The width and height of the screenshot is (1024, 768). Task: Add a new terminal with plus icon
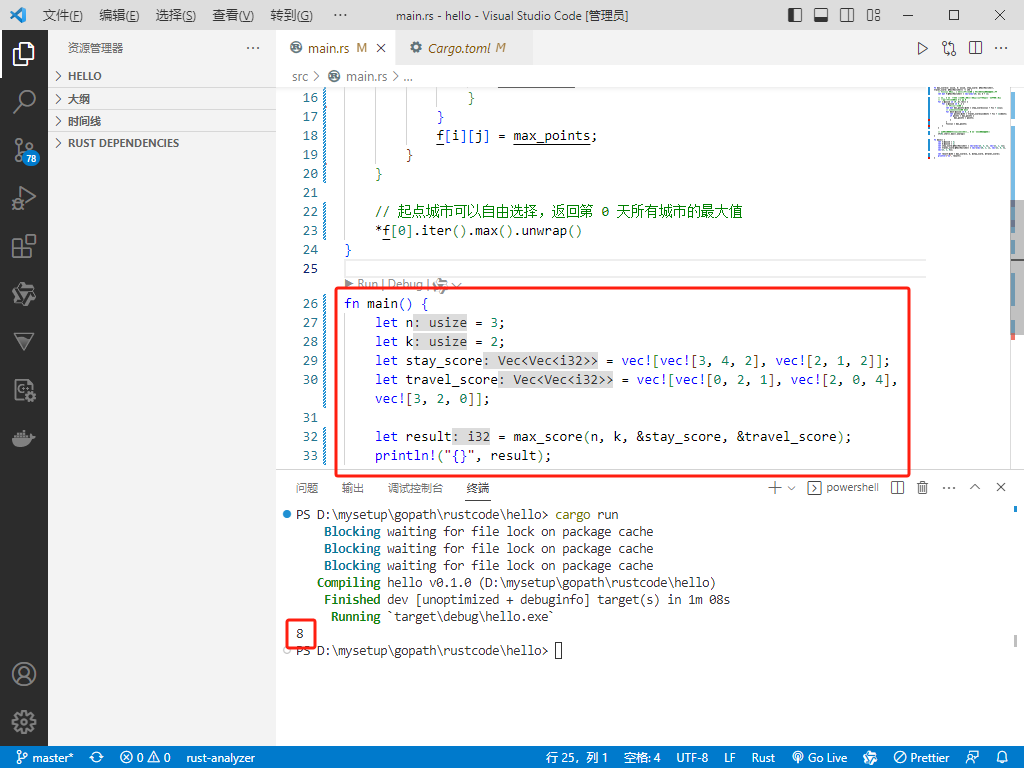coord(775,488)
